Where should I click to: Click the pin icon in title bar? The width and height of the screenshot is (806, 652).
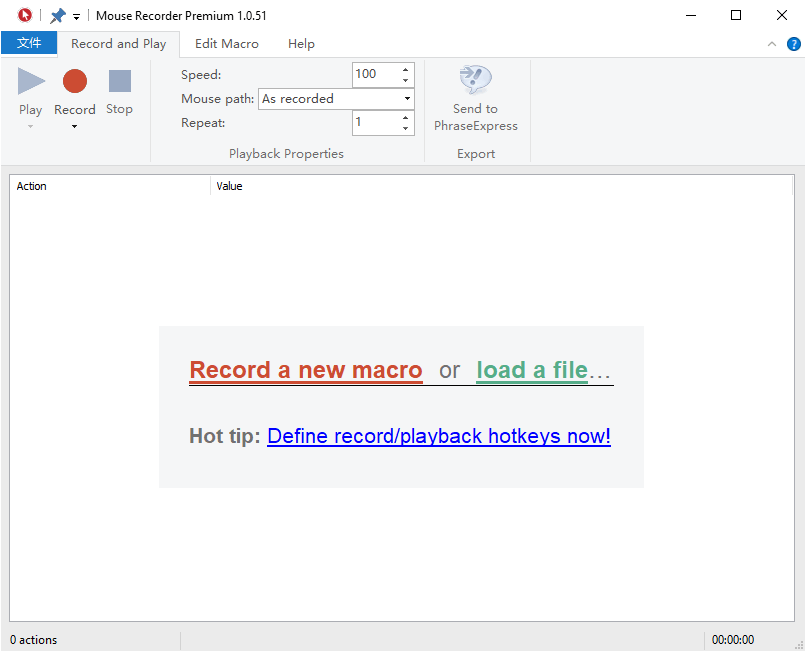58,15
